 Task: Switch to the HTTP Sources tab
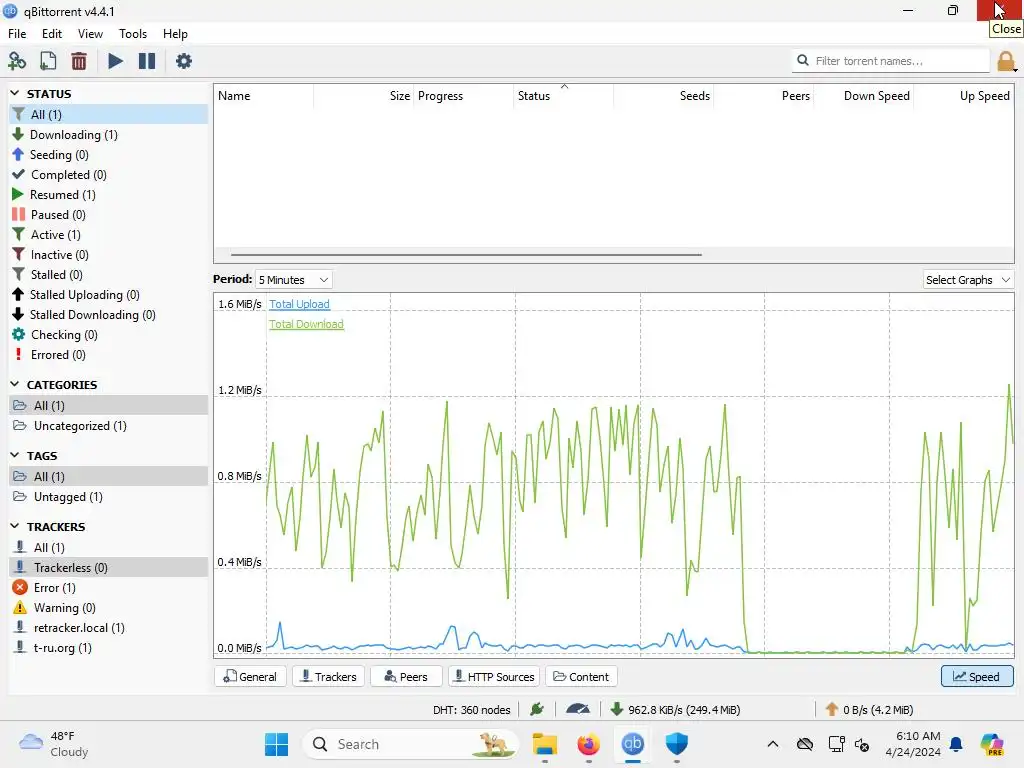tap(494, 677)
